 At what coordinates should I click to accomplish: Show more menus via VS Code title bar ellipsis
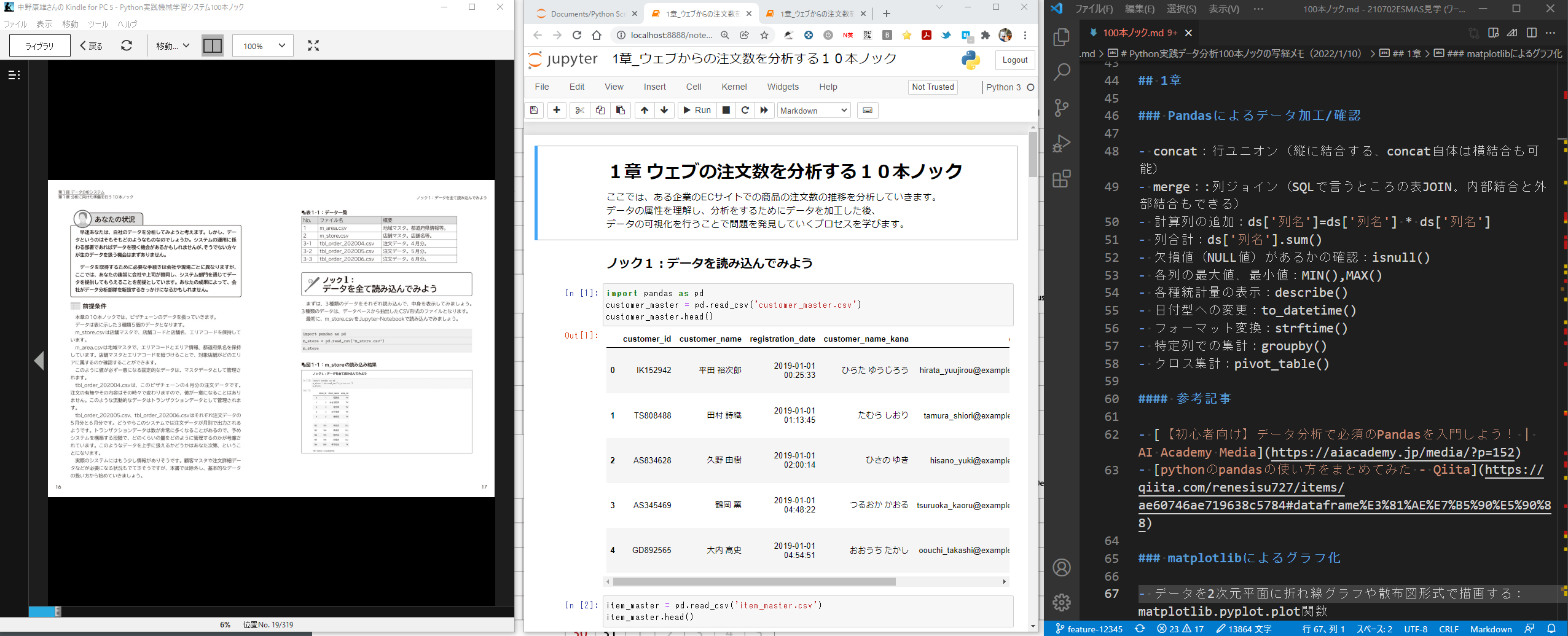pos(1258,9)
